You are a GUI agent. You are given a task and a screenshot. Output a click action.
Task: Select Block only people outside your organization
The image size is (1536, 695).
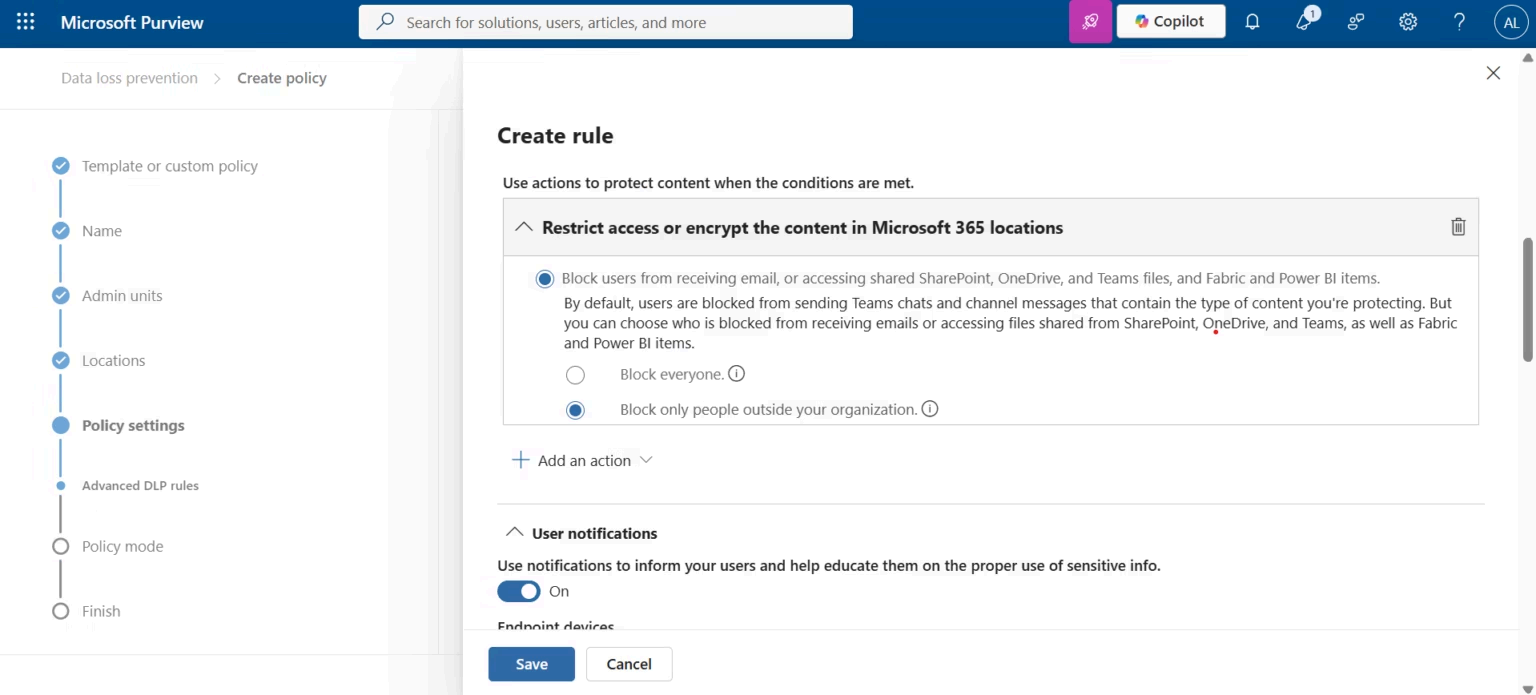pos(575,410)
